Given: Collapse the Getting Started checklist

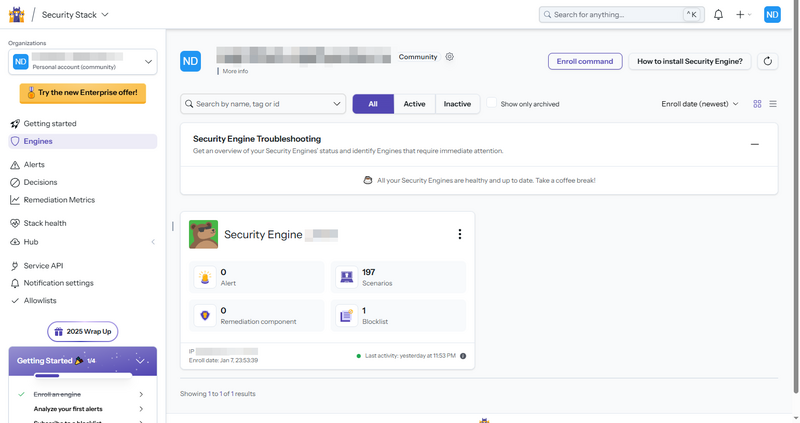Looking at the screenshot, I should tap(140, 361).
